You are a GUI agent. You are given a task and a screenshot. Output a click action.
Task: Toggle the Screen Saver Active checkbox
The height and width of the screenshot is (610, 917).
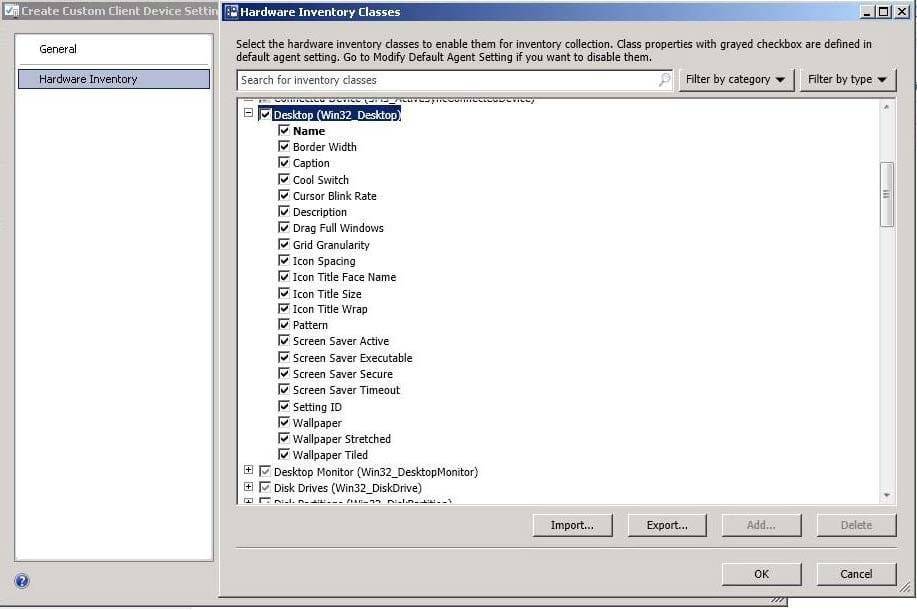284,342
